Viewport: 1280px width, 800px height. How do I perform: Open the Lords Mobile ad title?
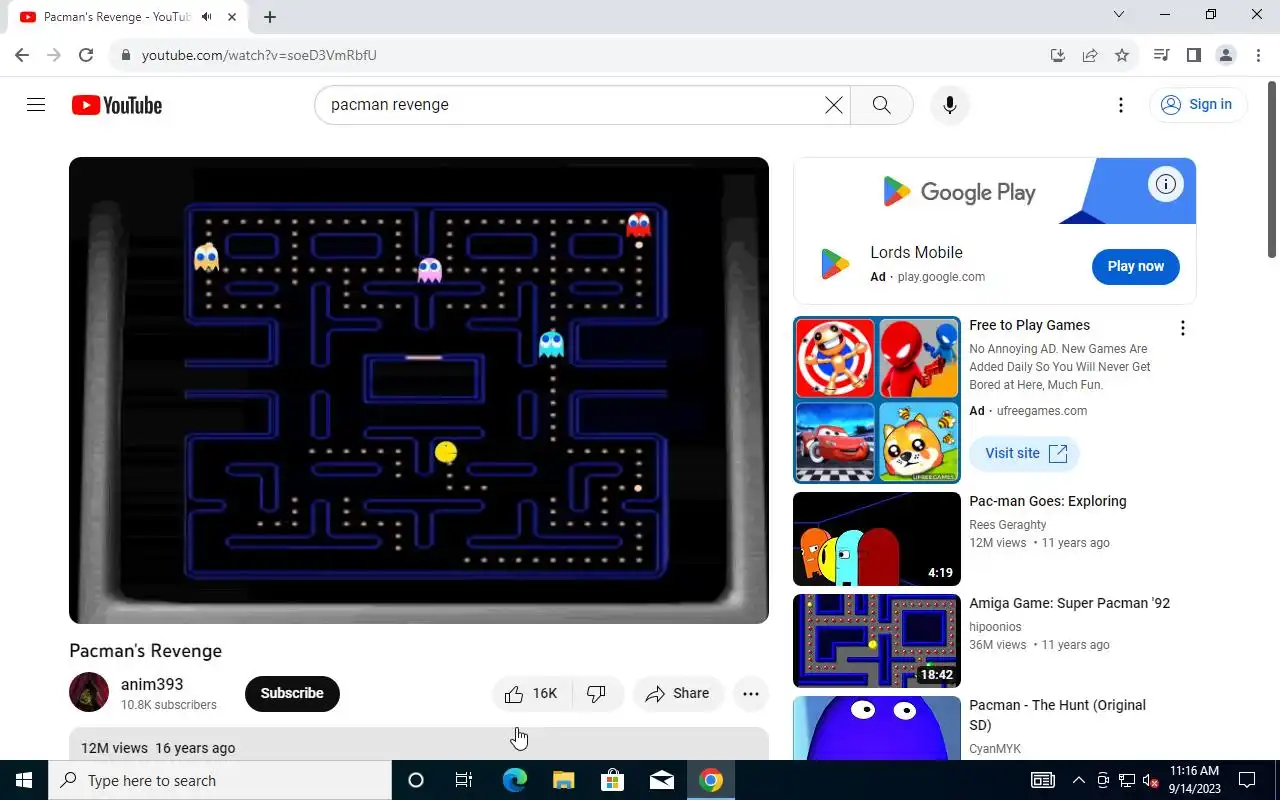(916, 253)
